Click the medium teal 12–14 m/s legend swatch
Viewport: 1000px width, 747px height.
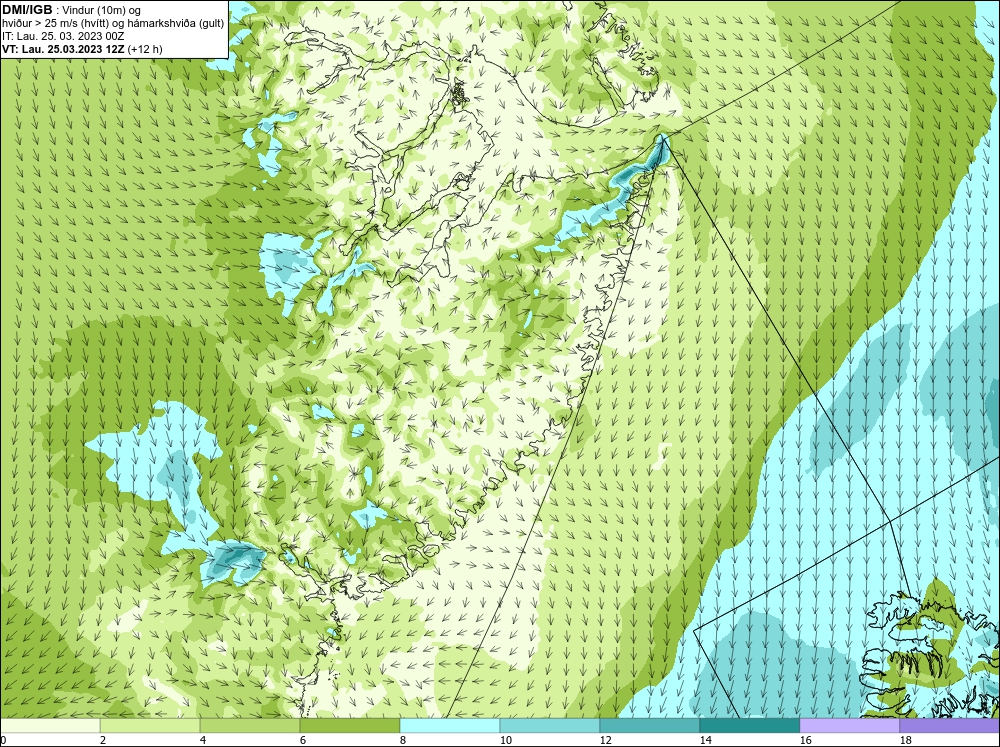[x=649, y=726]
